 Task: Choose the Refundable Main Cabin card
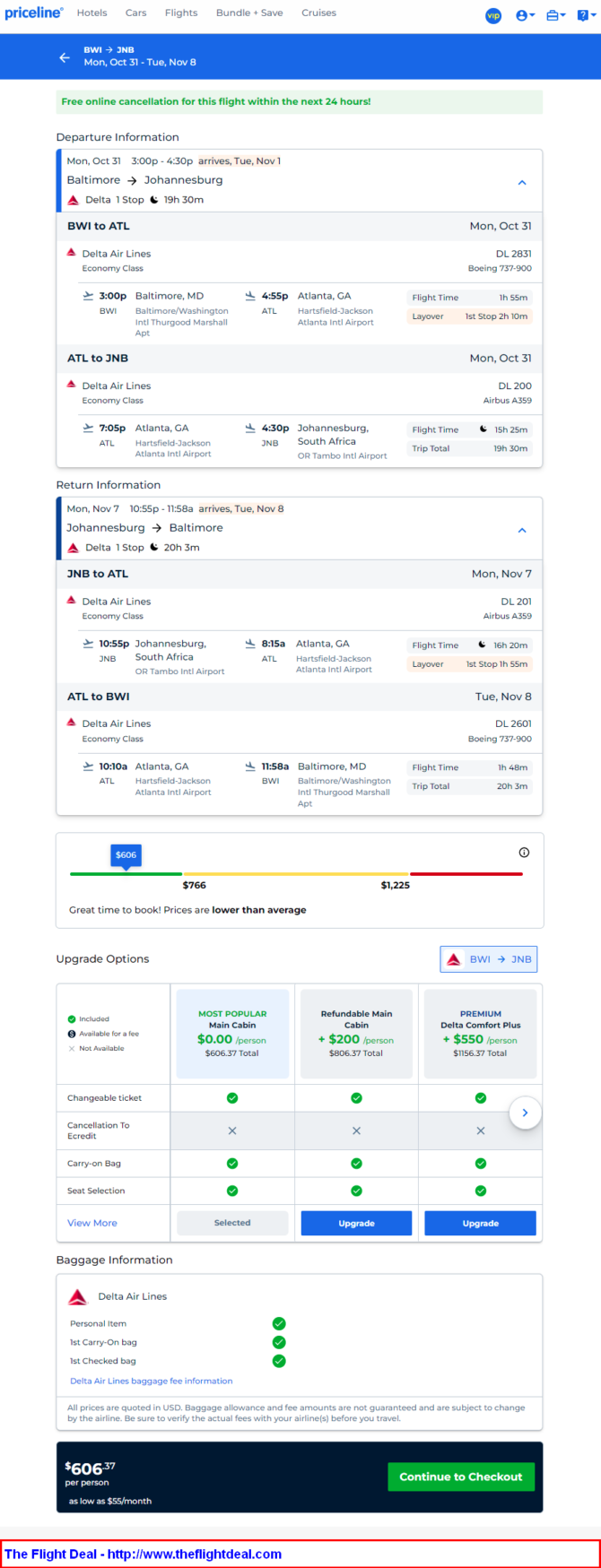[x=356, y=1034]
